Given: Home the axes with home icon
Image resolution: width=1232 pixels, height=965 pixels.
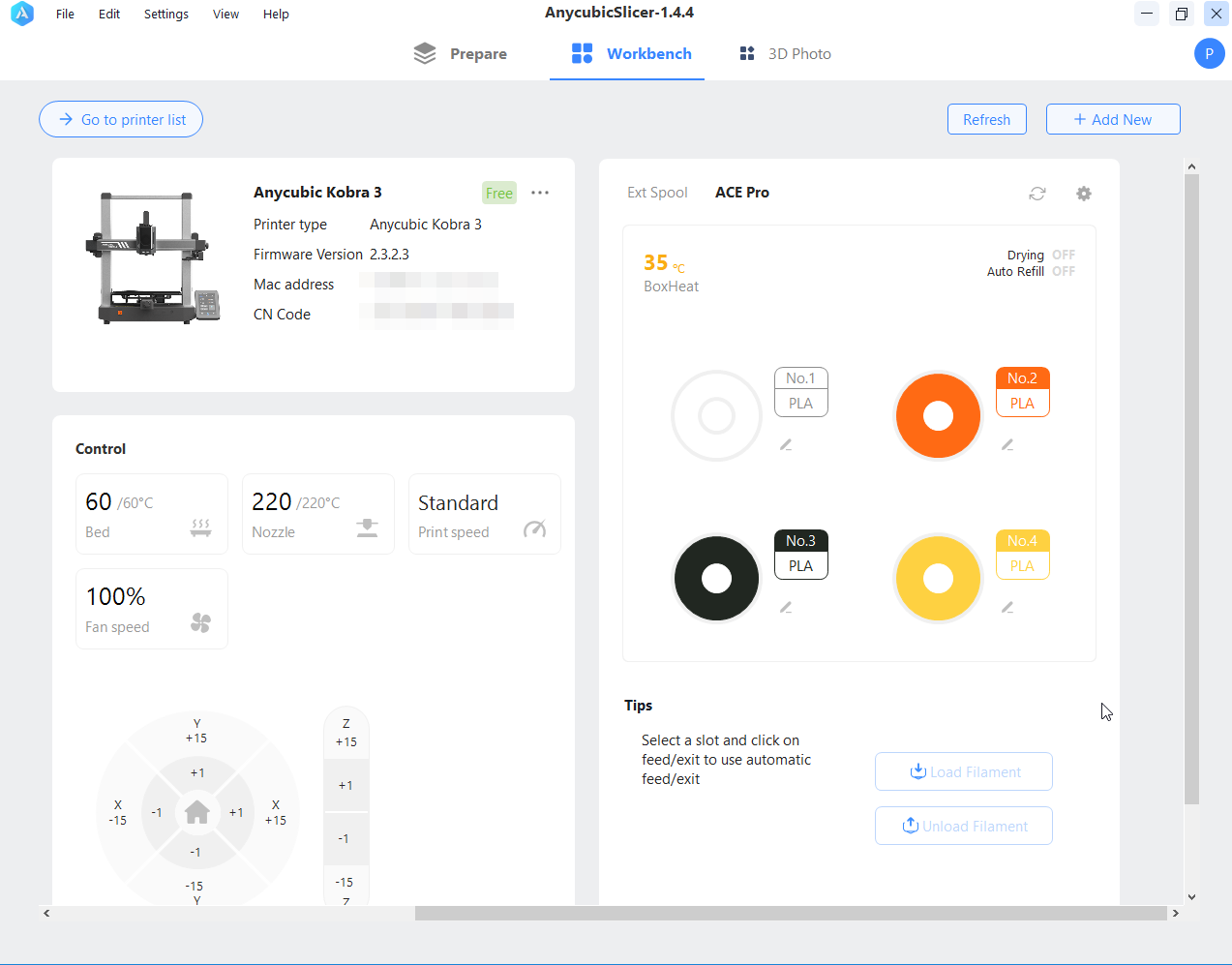Looking at the screenshot, I should pyautogui.click(x=197, y=812).
